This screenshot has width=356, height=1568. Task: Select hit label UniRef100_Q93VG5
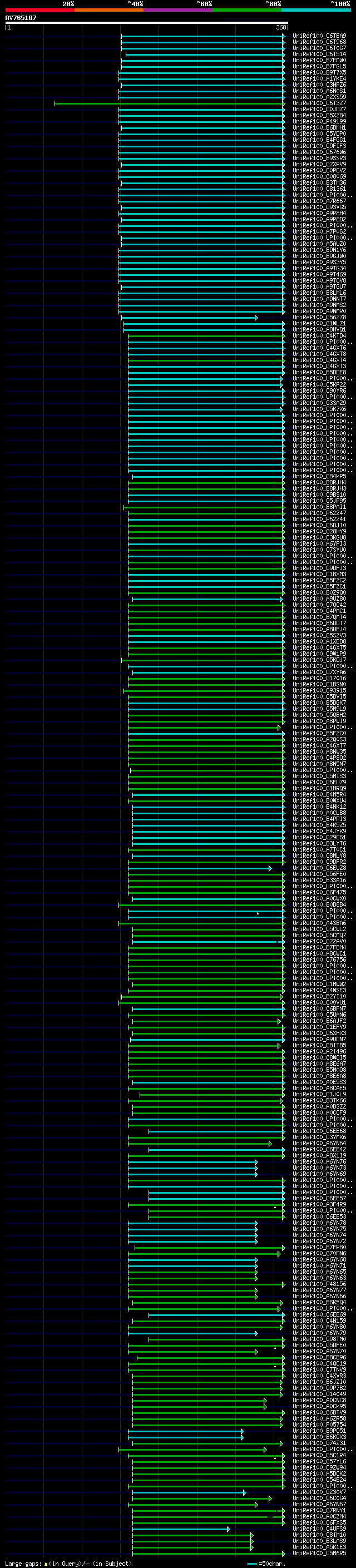(319, 207)
